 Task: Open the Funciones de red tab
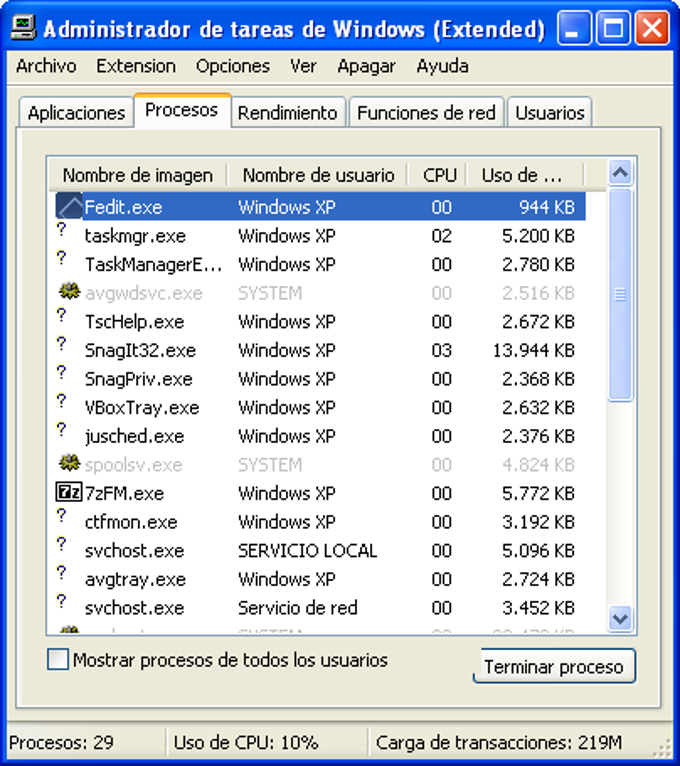coord(426,113)
